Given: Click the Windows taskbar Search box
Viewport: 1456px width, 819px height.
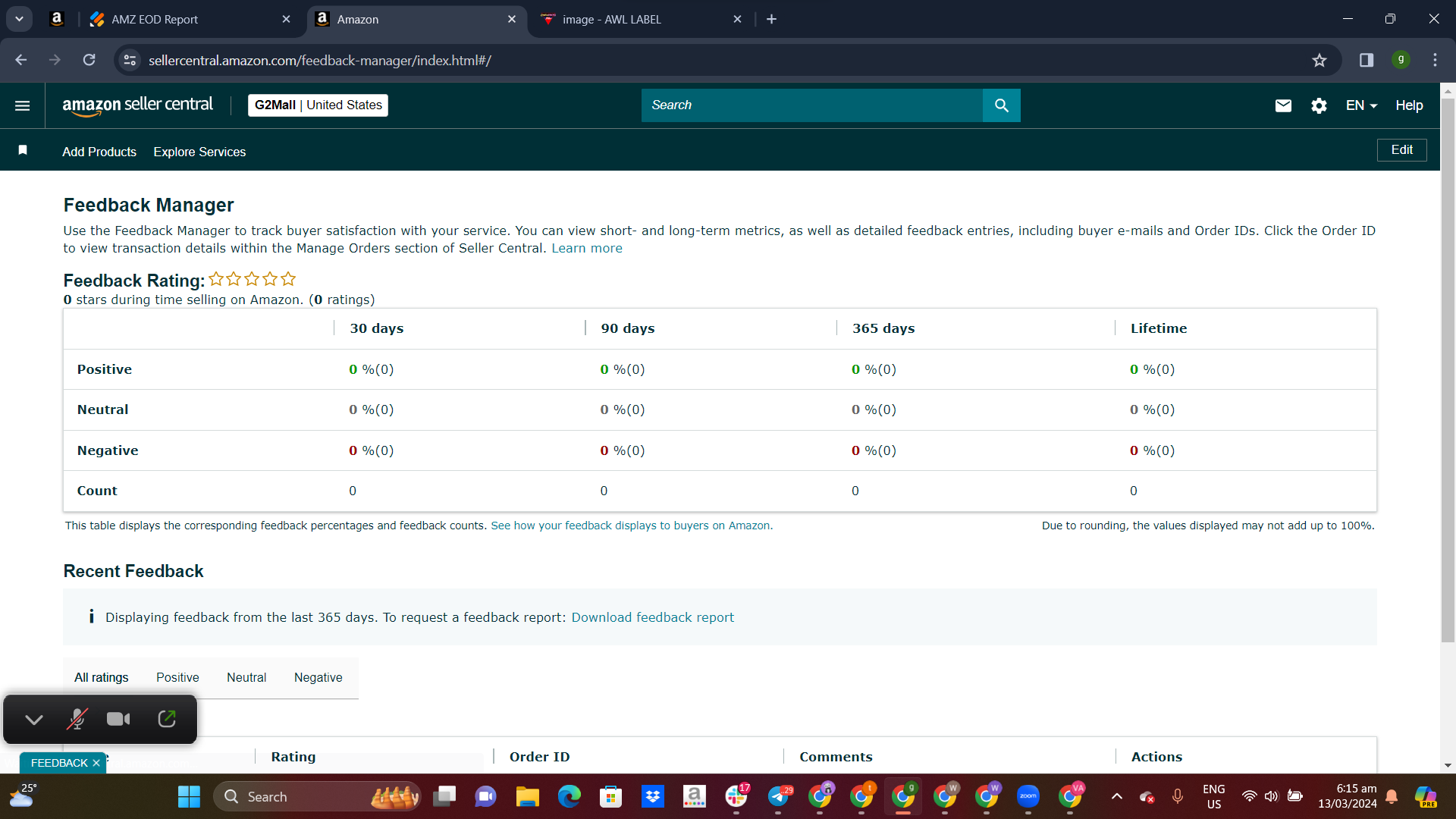Looking at the screenshot, I should pyautogui.click(x=317, y=797).
